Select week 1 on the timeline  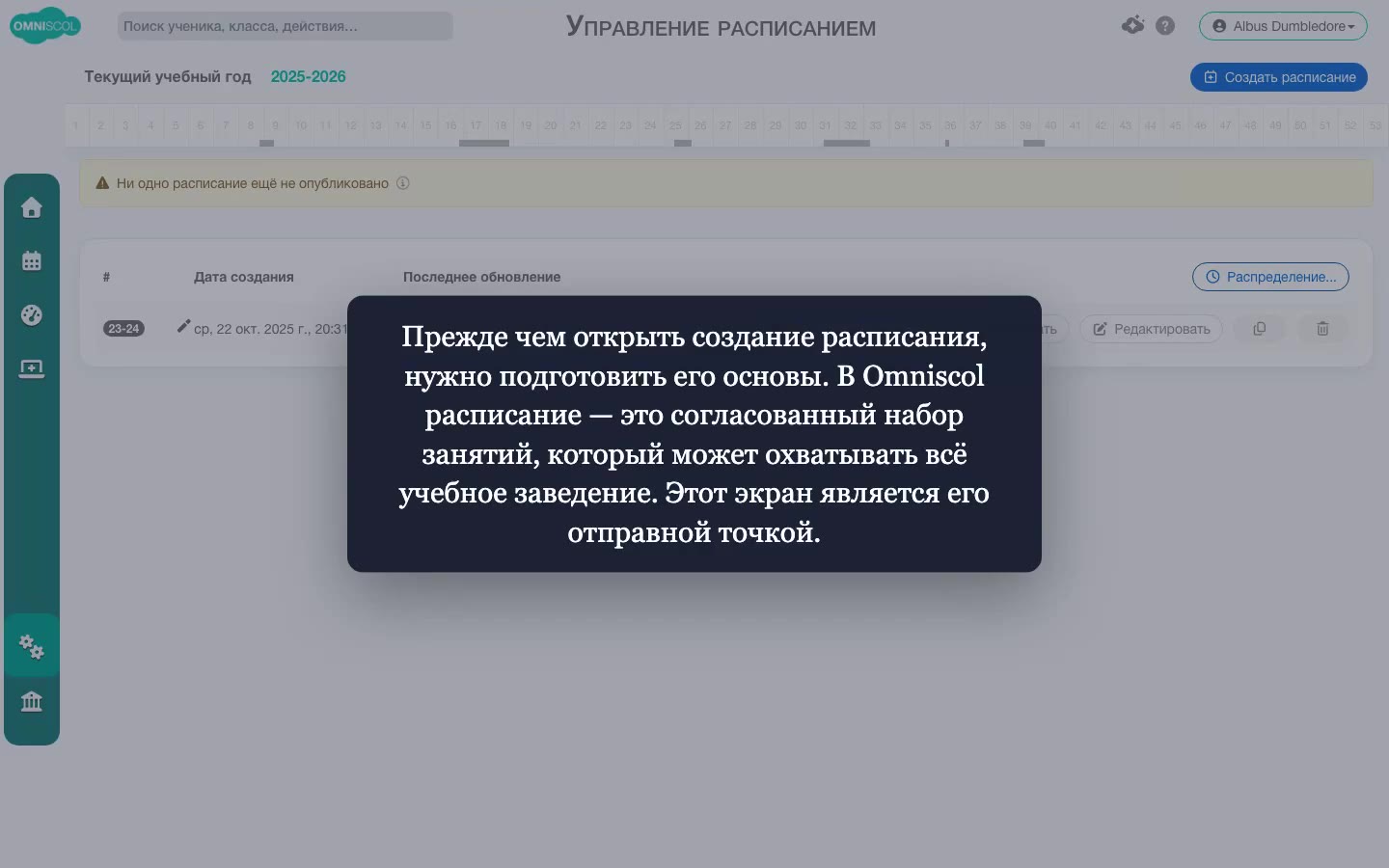click(x=75, y=125)
